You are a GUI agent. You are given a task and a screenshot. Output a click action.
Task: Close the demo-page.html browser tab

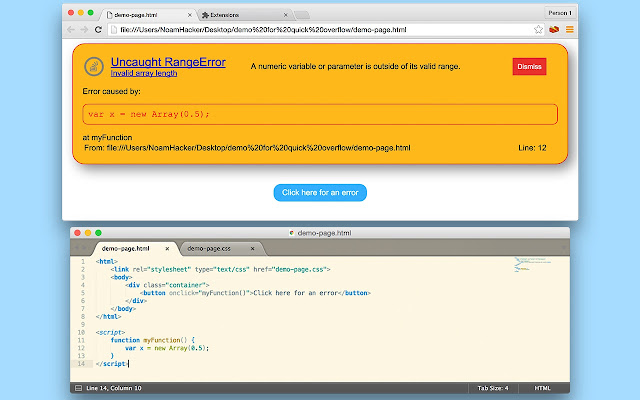pos(189,15)
